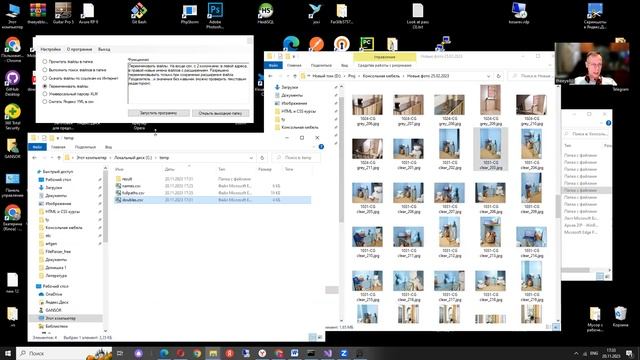This screenshot has width=640, height=360.
Task: Open the 360 Total Security shortcut
Action: pos(12,117)
